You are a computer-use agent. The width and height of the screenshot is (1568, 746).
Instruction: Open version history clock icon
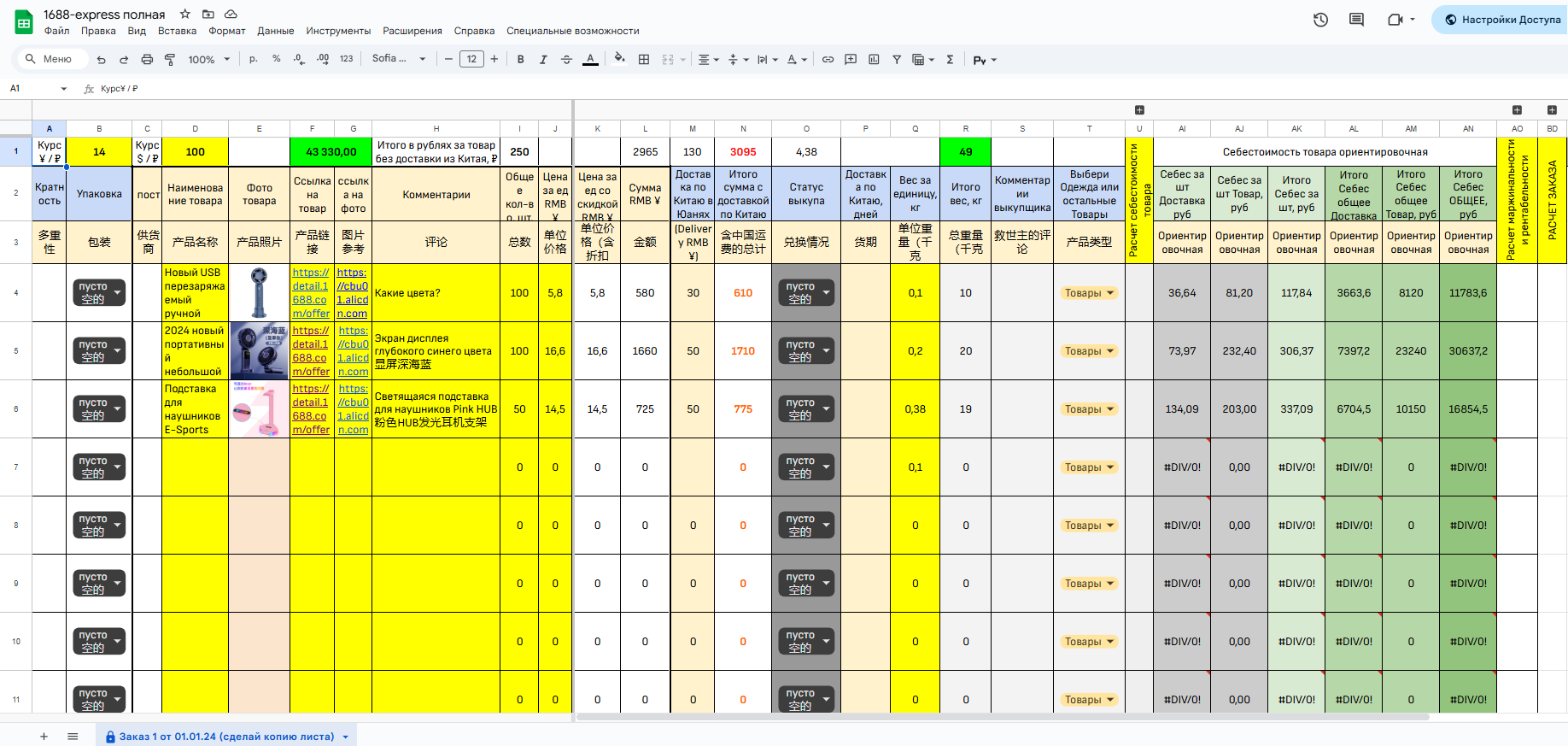1320,20
